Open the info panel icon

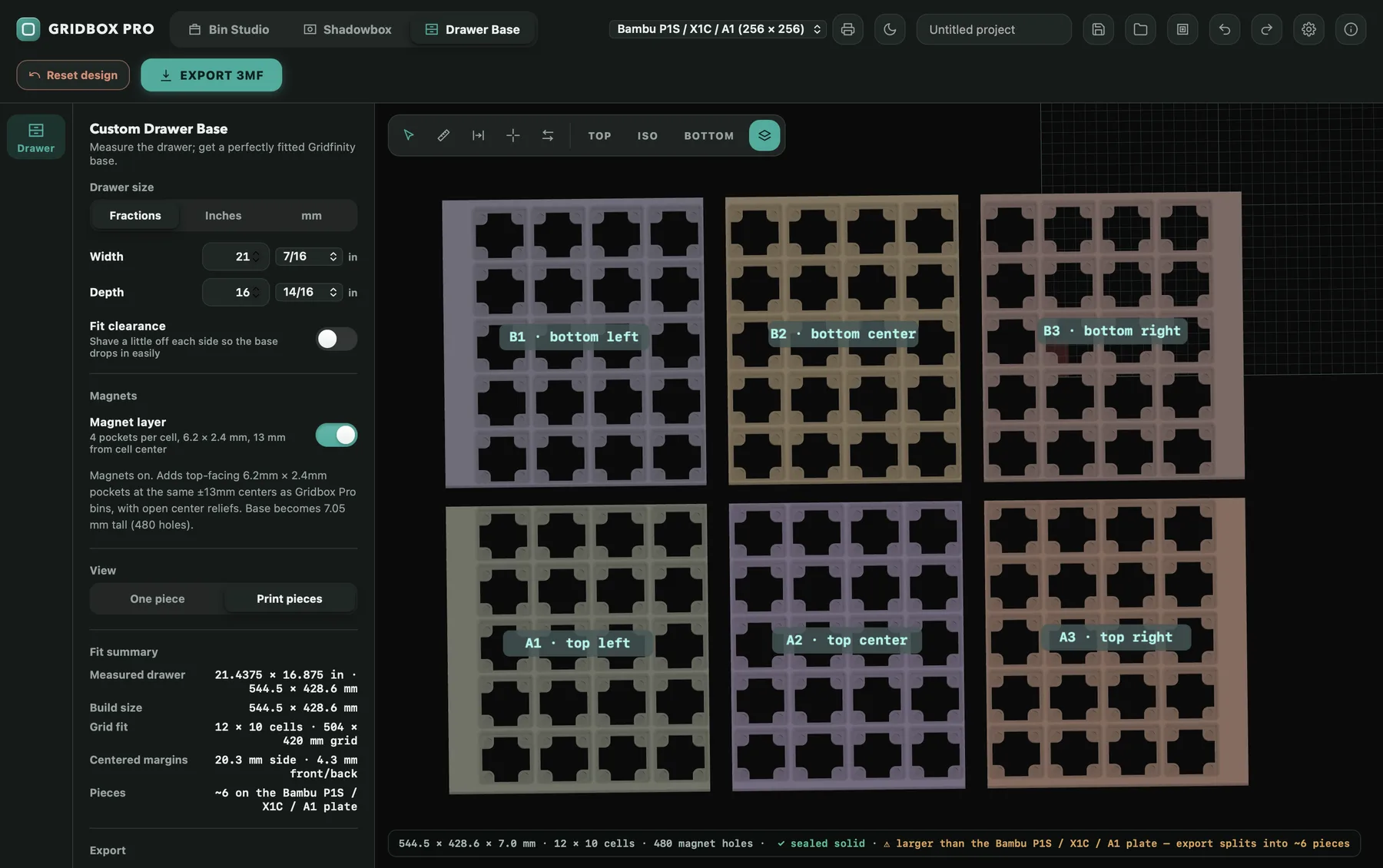coord(1351,29)
